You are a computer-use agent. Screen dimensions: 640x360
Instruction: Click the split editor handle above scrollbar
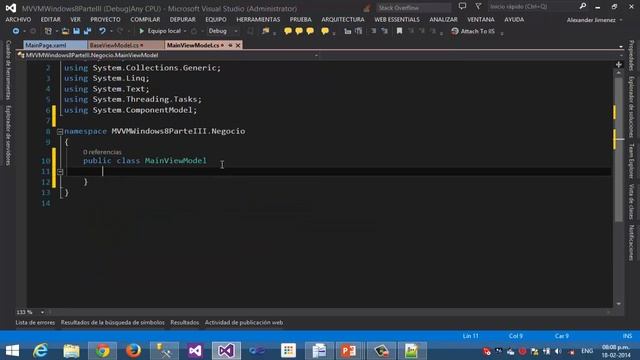coord(619,64)
